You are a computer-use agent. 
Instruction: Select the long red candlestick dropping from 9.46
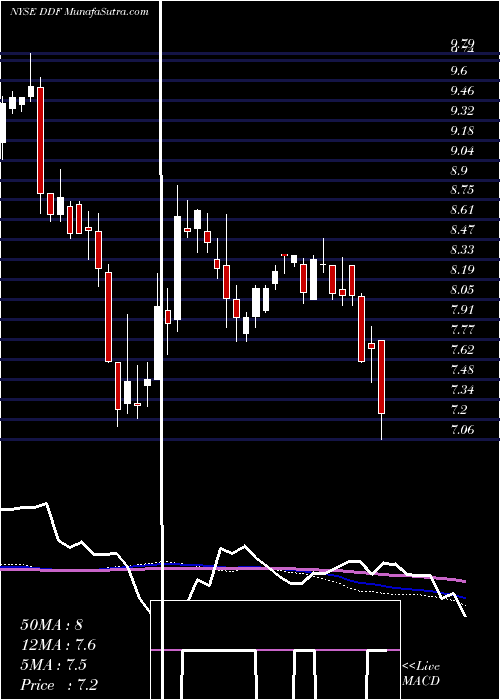40,140
